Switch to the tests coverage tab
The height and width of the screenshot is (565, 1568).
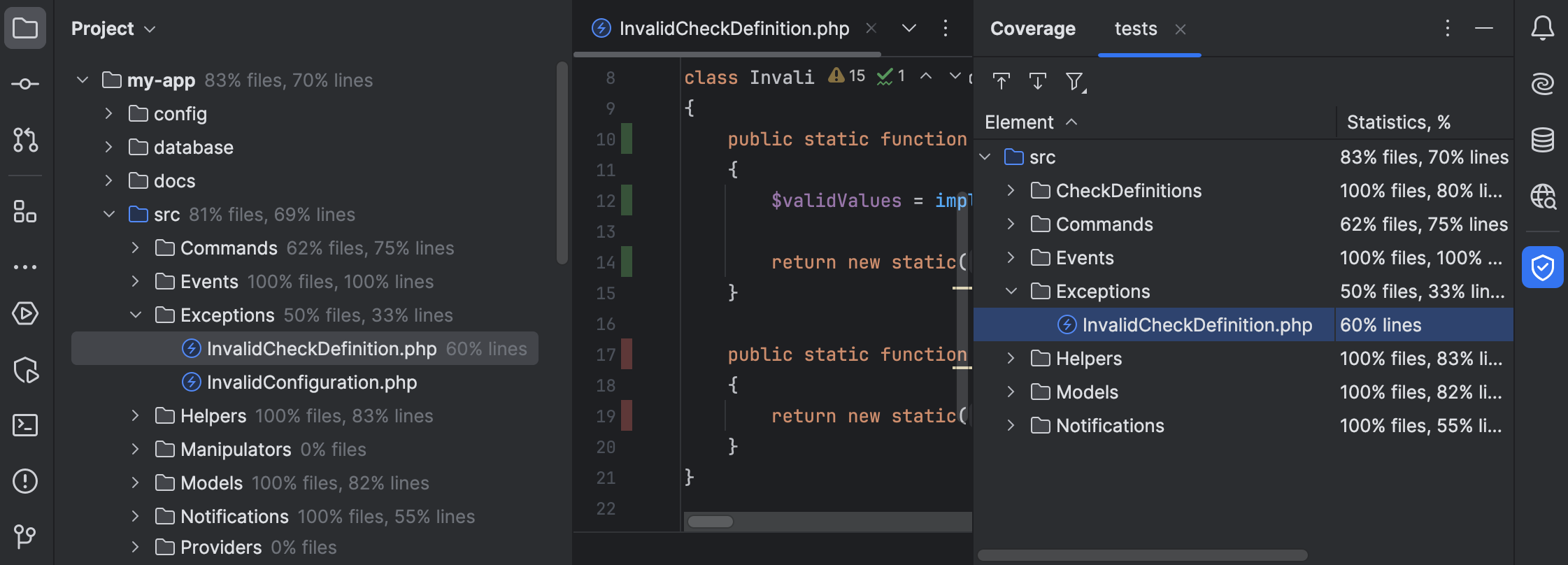[1135, 29]
